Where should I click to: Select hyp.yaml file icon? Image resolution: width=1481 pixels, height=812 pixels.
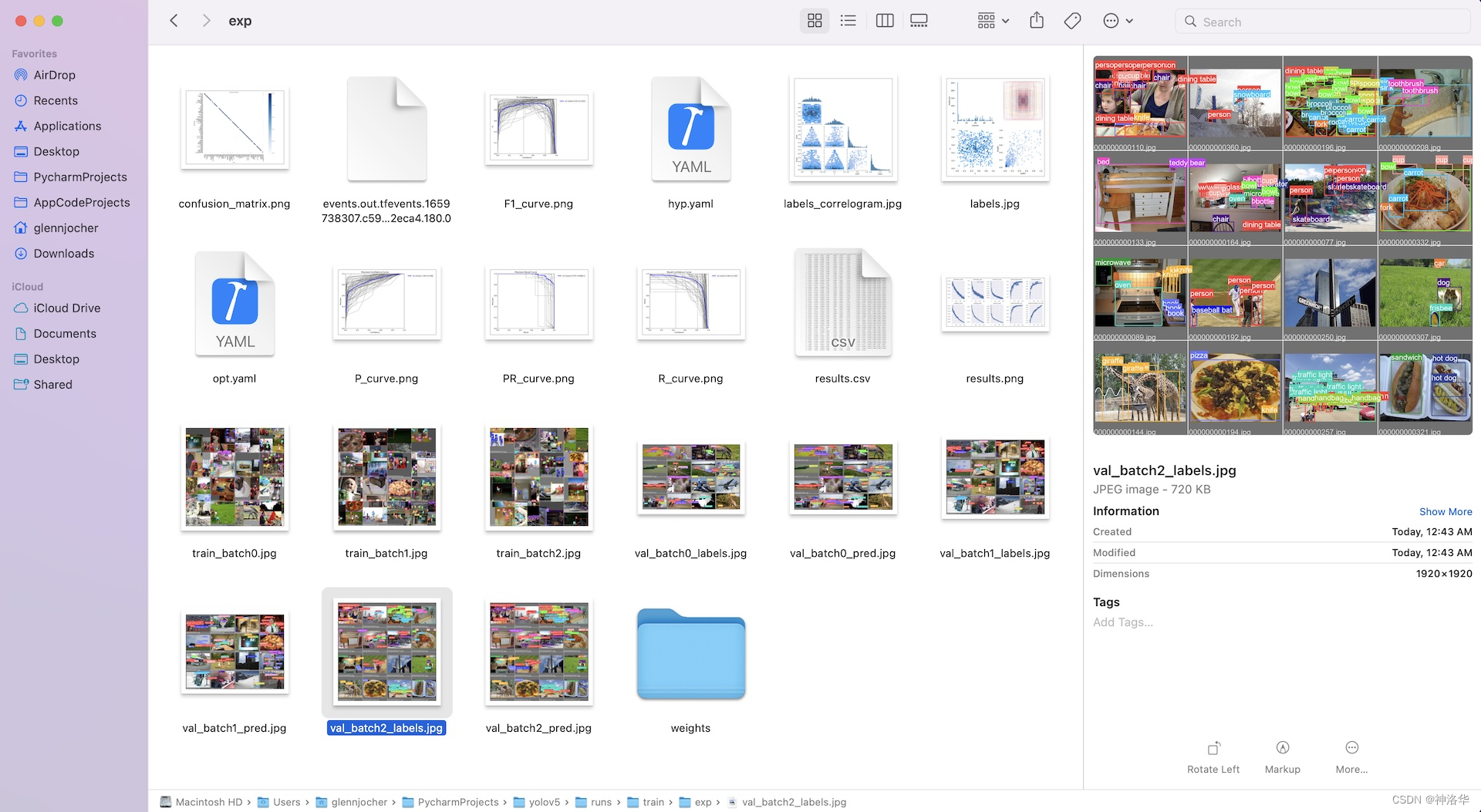(x=690, y=128)
